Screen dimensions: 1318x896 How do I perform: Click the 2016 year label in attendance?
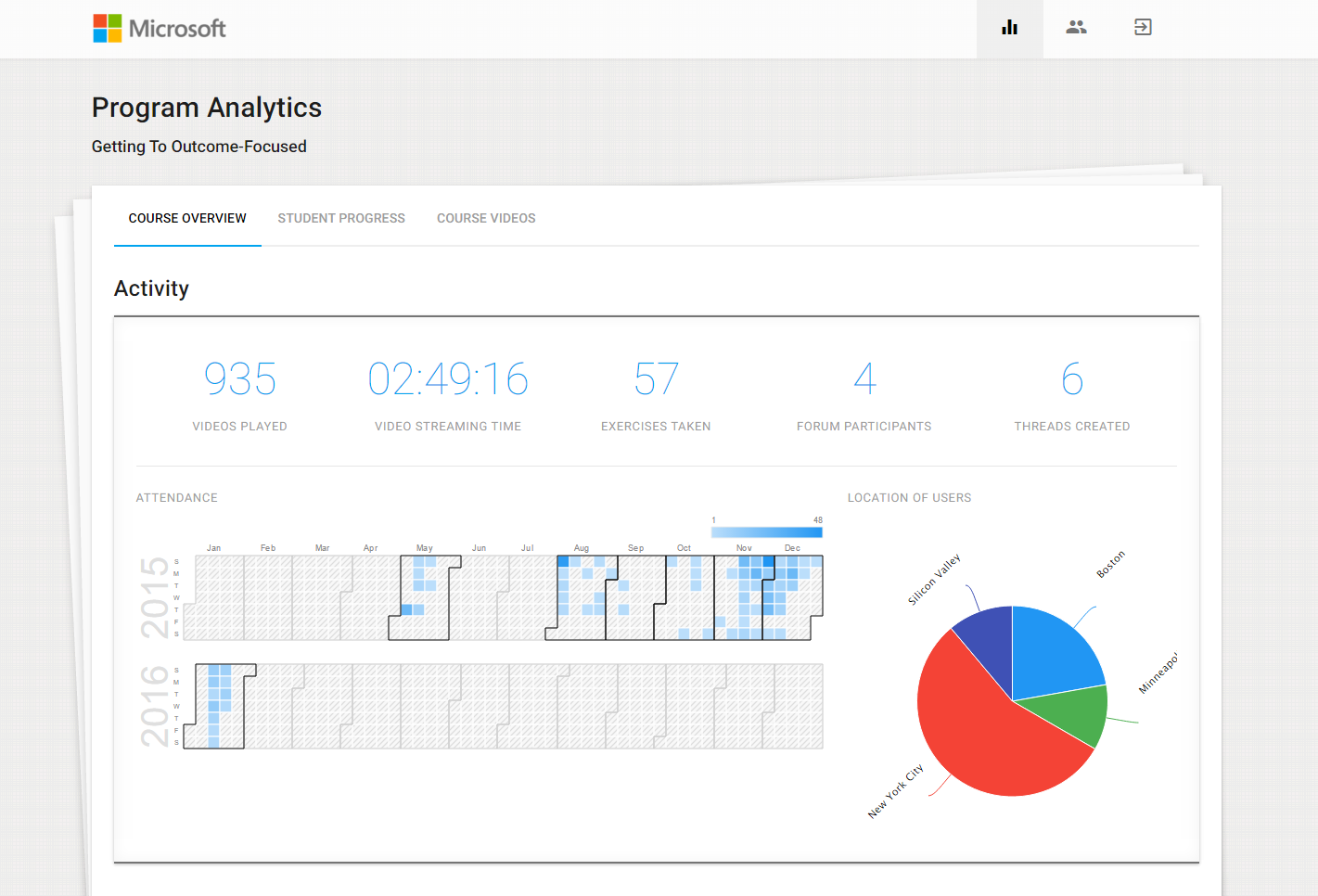pyautogui.click(x=154, y=706)
